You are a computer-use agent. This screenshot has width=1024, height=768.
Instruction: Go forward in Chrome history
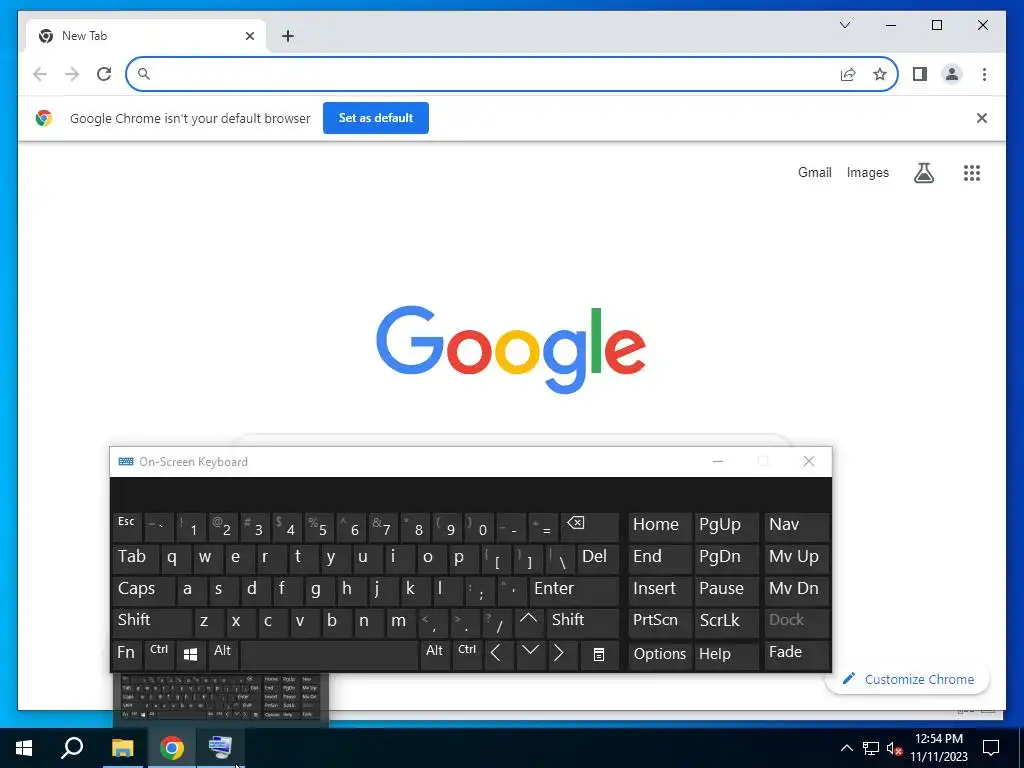click(72, 74)
